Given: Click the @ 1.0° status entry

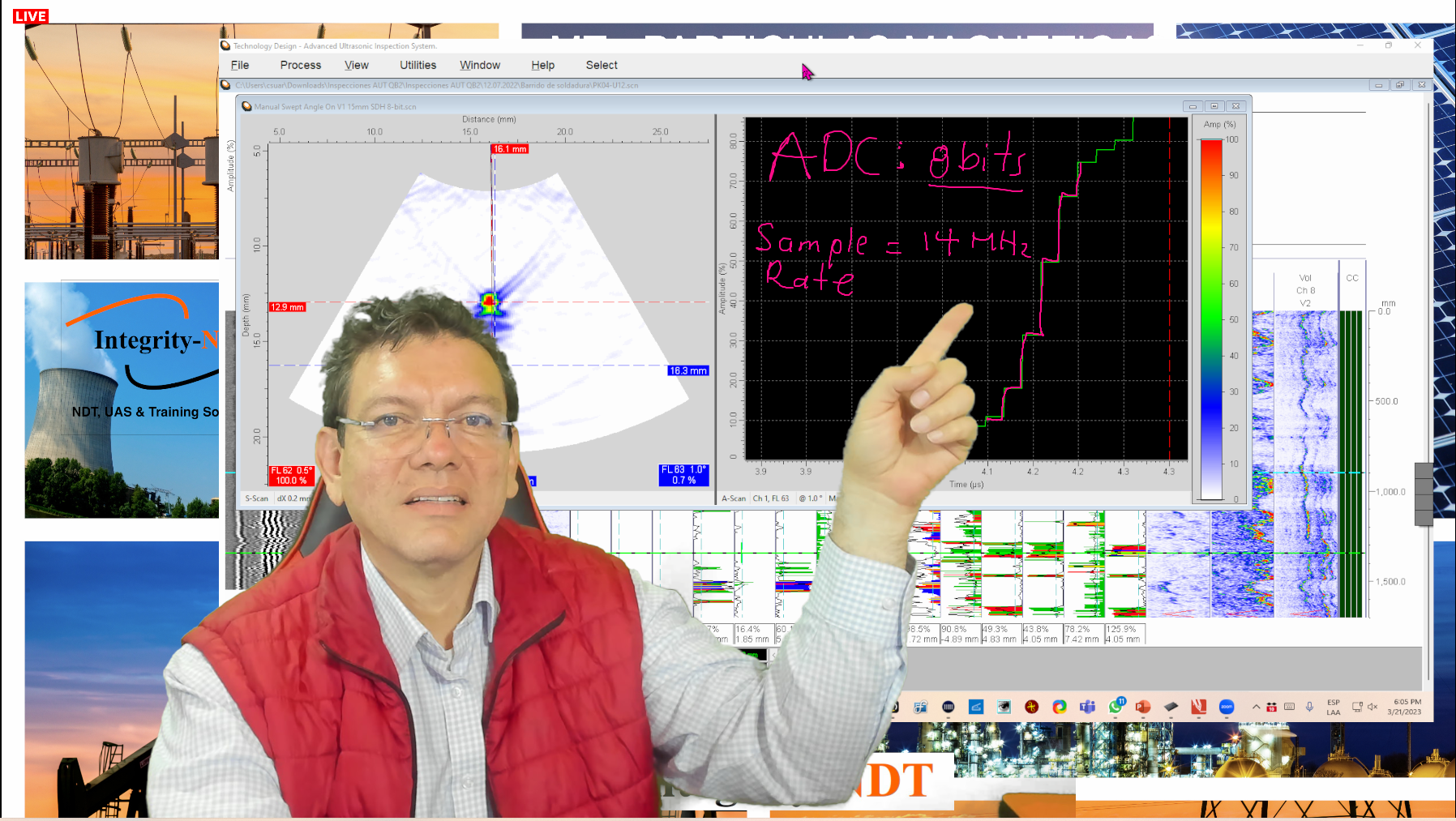Looking at the screenshot, I should (811, 498).
